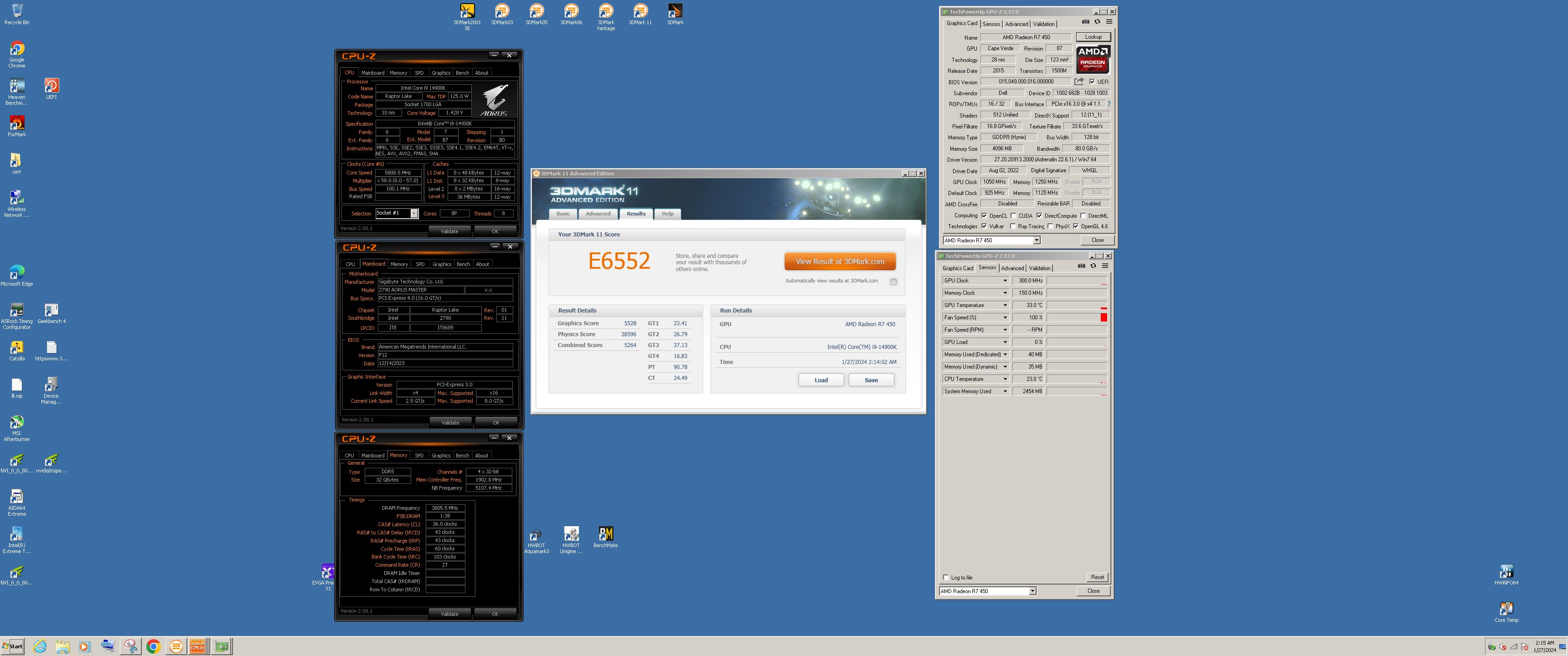Click the Snipping Tool icon in the taskbar
The image size is (1568, 656).
[x=130, y=646]
